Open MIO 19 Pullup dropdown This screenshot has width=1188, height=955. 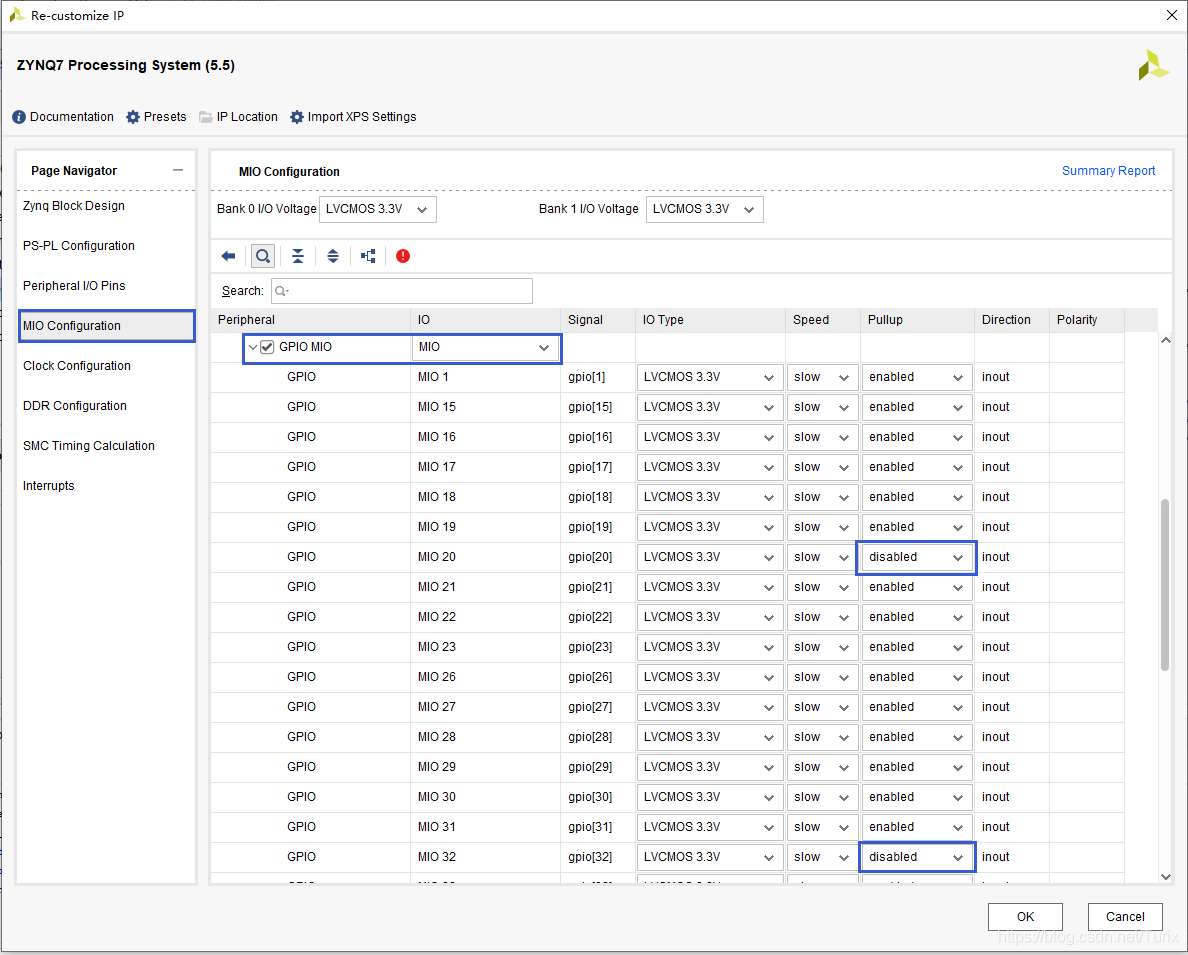tap(916, 528)
